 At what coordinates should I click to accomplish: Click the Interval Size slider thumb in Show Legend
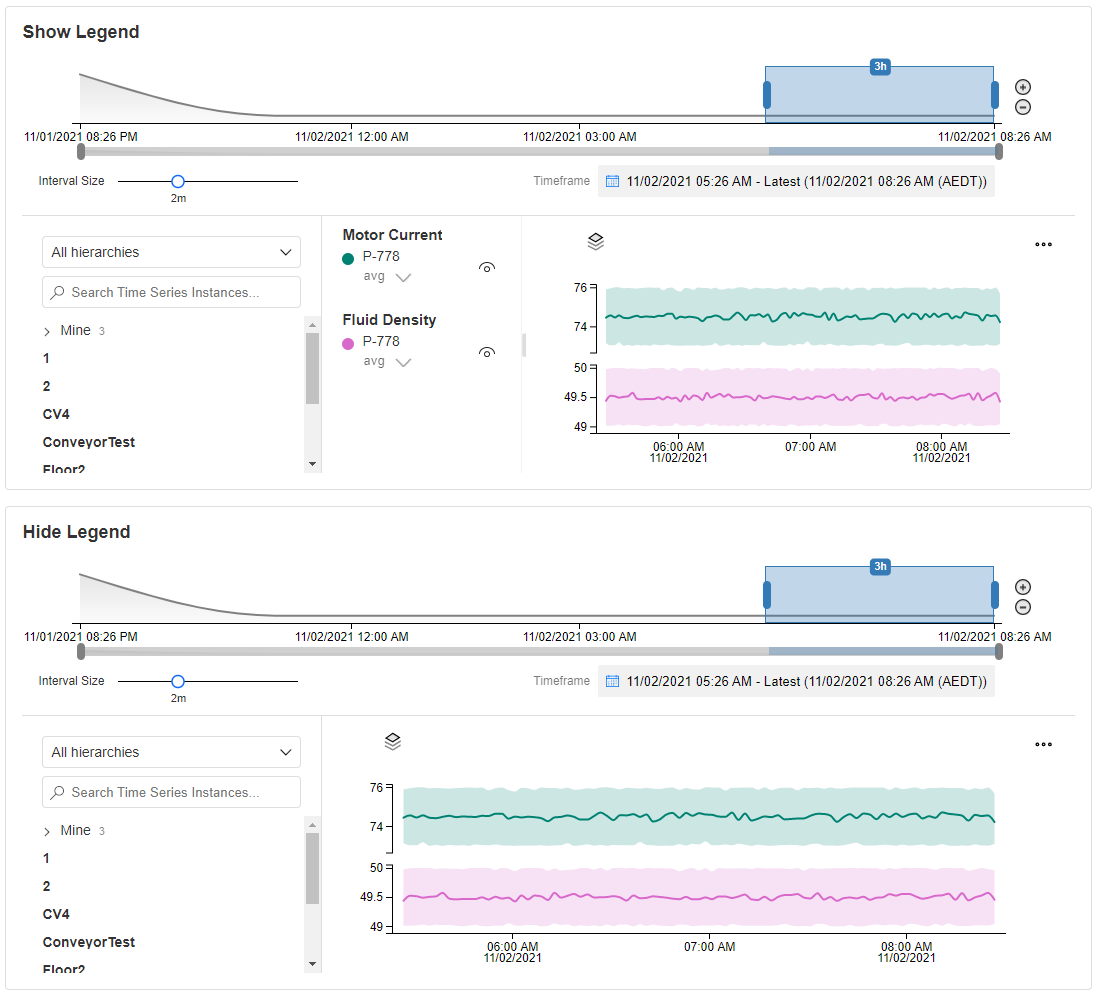pyautogui.click(x=178, y=181)
